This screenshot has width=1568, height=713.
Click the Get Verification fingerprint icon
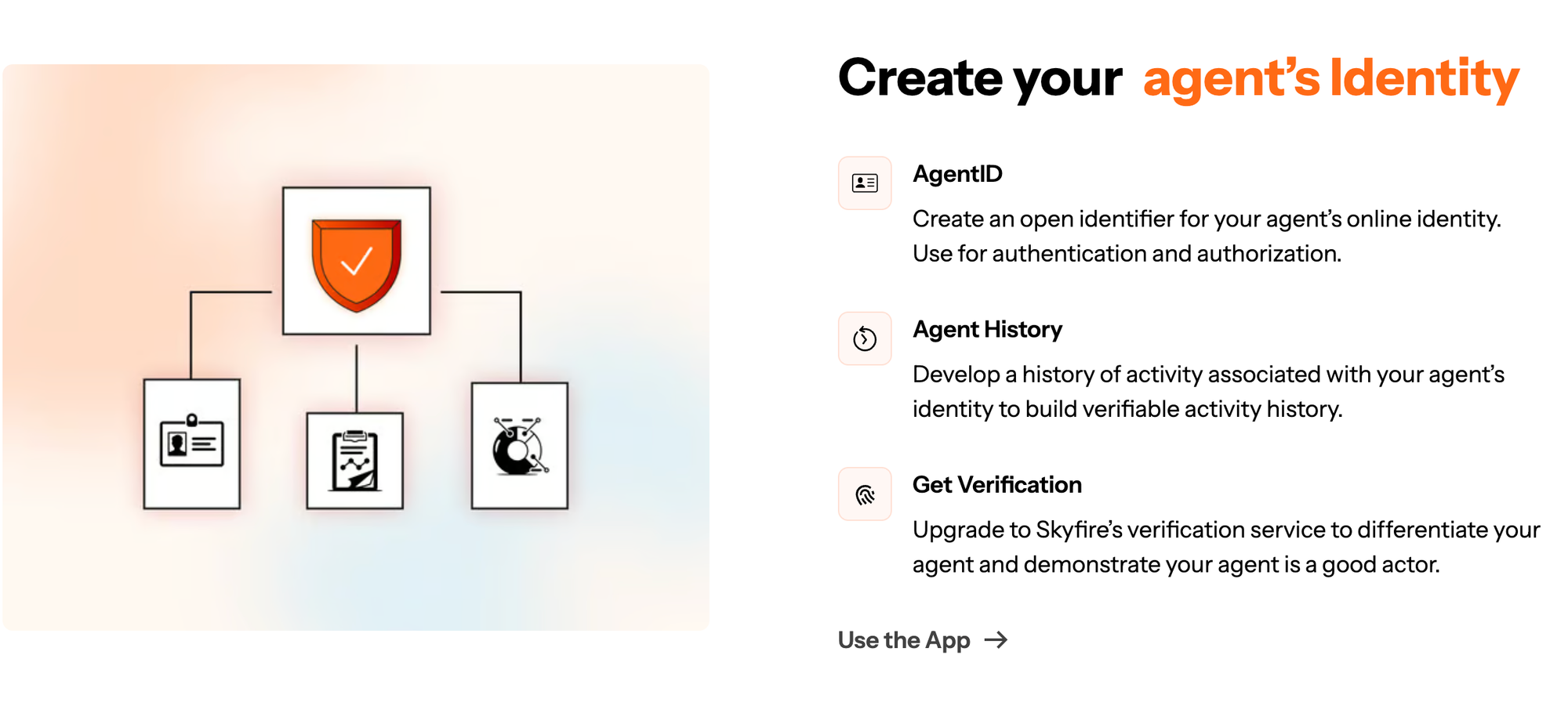point(865,494)
